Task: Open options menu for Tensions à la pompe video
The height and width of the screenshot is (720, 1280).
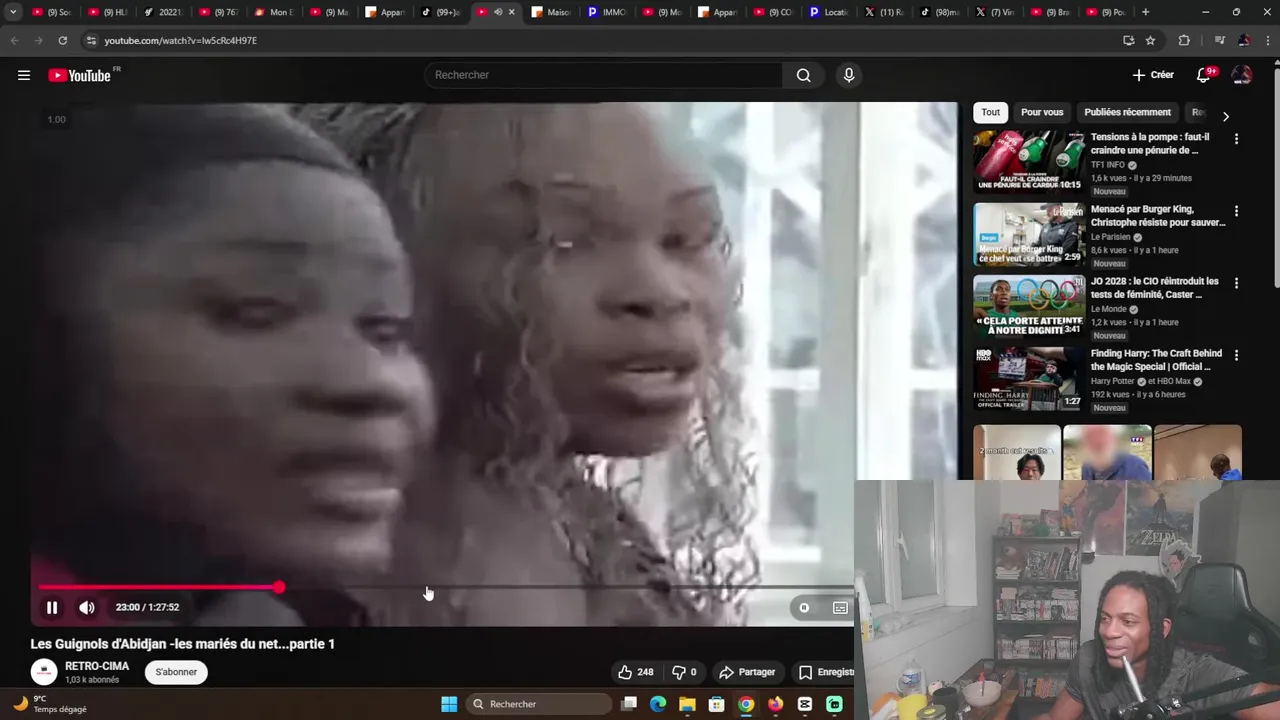Action: (x=1236, y=139)
